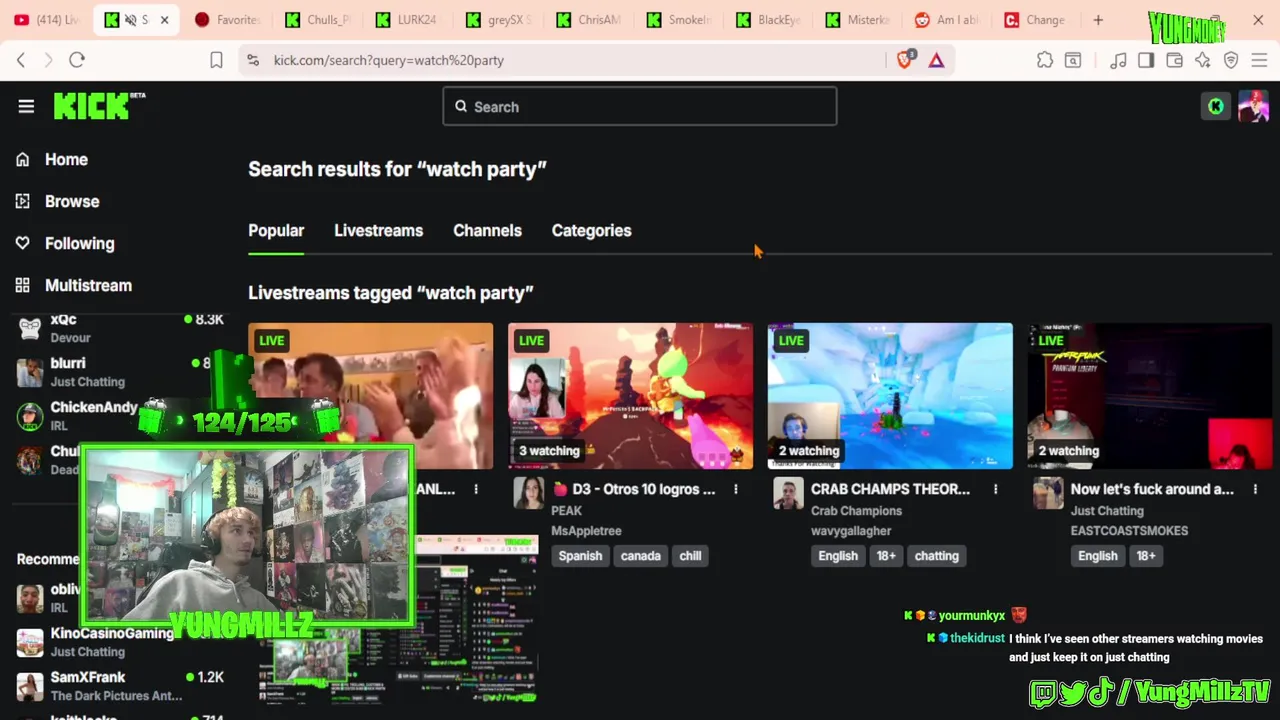Select the Popular results tab
The image size is (1280, 720).
(276, 230)
